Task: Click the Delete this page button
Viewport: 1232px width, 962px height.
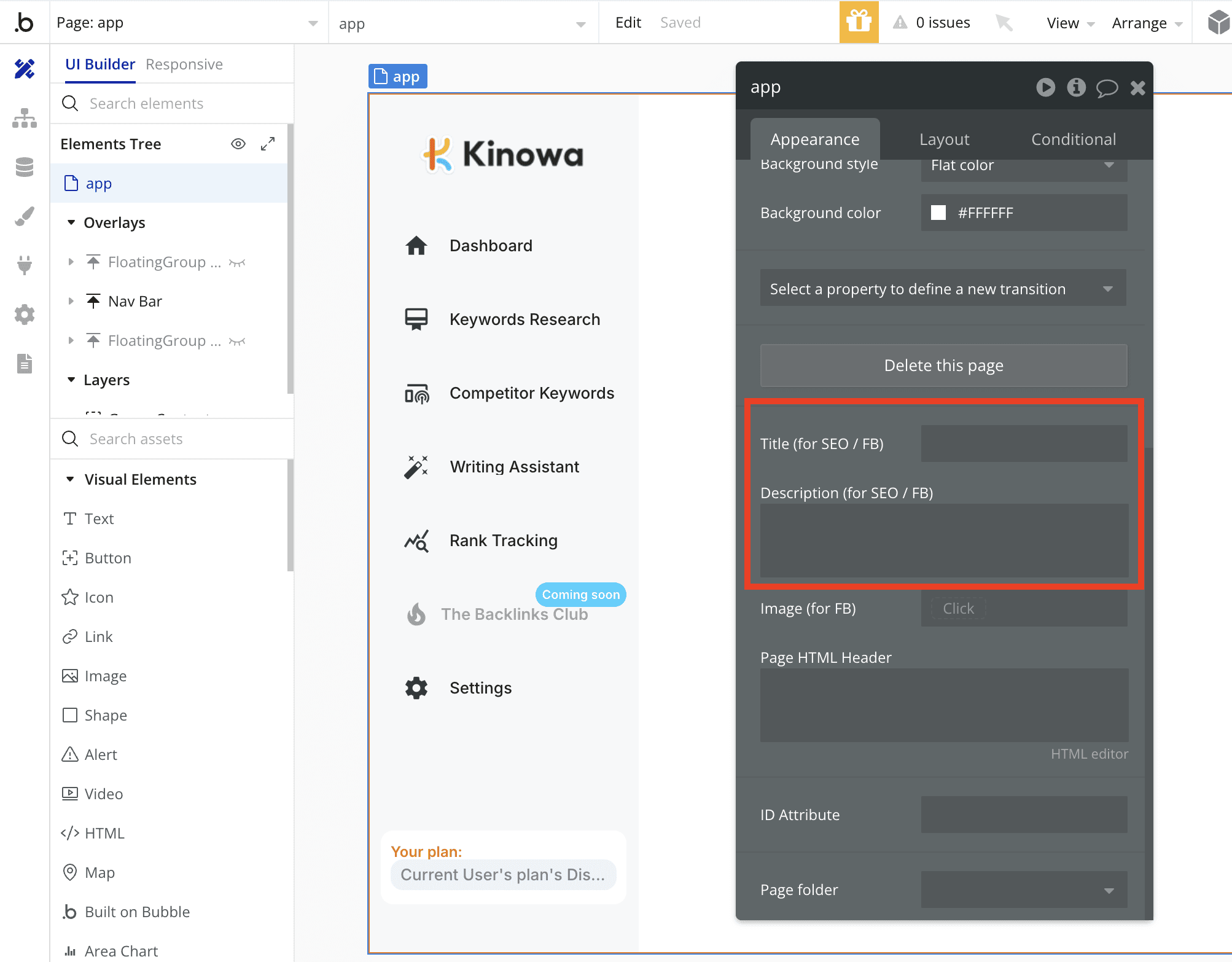Action: [943, 366]
